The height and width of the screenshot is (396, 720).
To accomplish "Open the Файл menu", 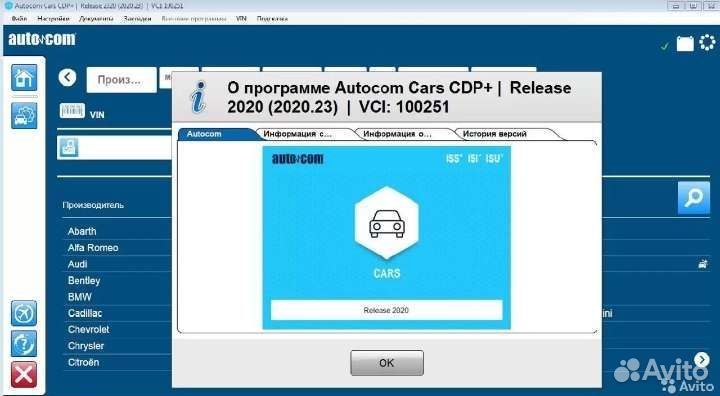I will coord(19,19).
